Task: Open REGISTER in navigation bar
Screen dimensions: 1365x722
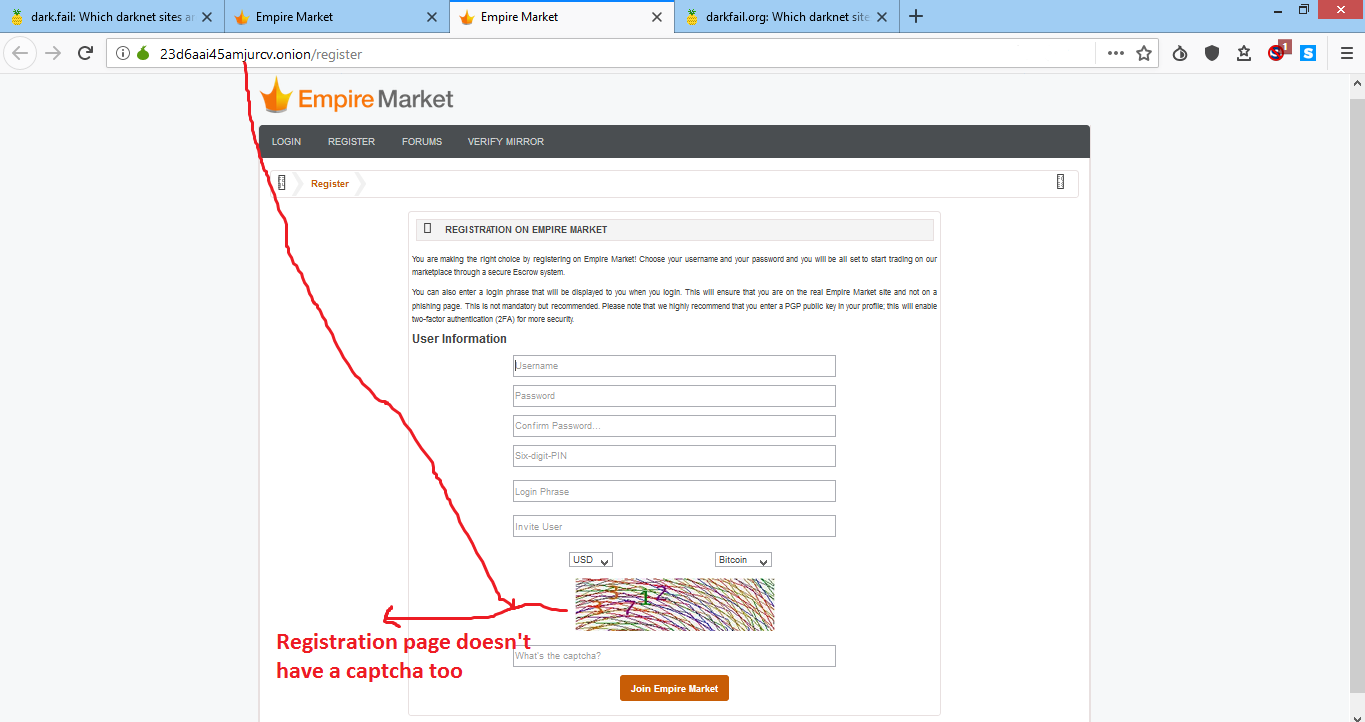Action: click(351, 142)
